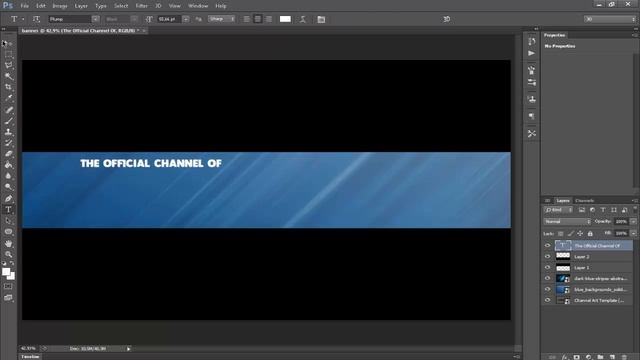Open the anti-aliasing Sharp dropdown
Image resolution: width=640 pixels, height=360 pixels.
221,19
